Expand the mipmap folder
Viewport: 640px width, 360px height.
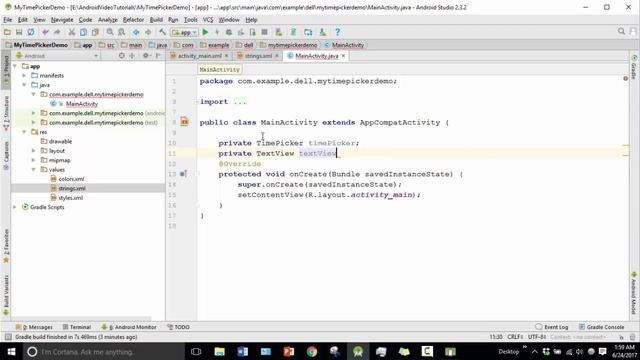[x=34, y=160]
